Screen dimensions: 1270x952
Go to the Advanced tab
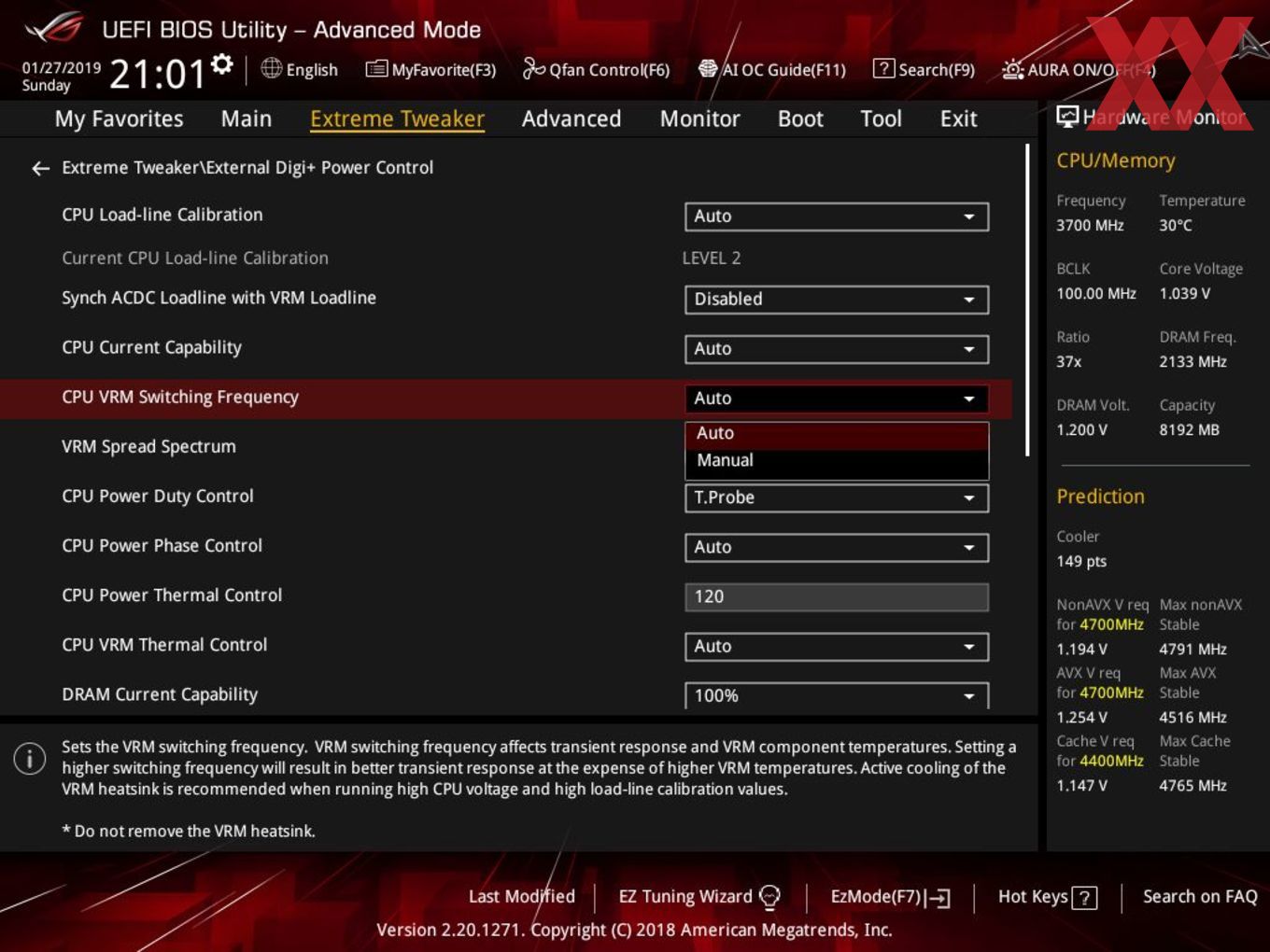571,119
